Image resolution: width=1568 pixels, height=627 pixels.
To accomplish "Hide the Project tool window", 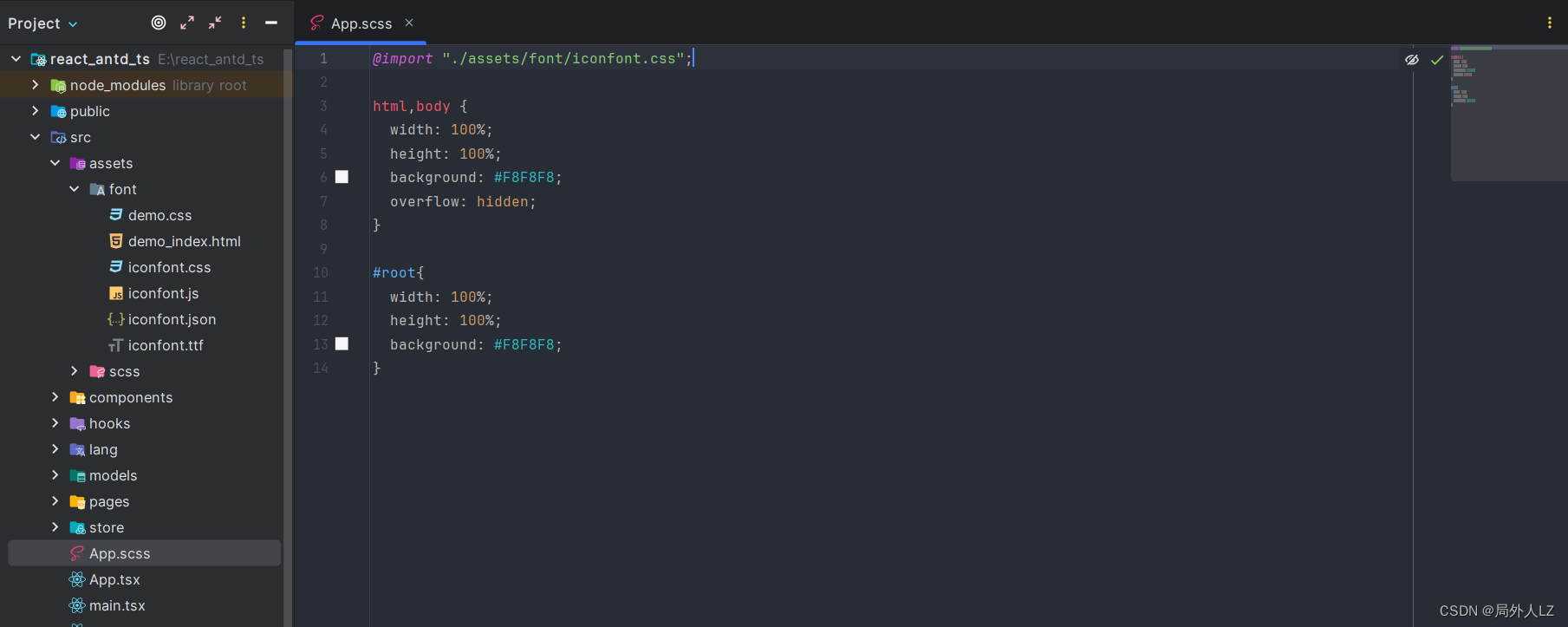I will tap(271, 23).
